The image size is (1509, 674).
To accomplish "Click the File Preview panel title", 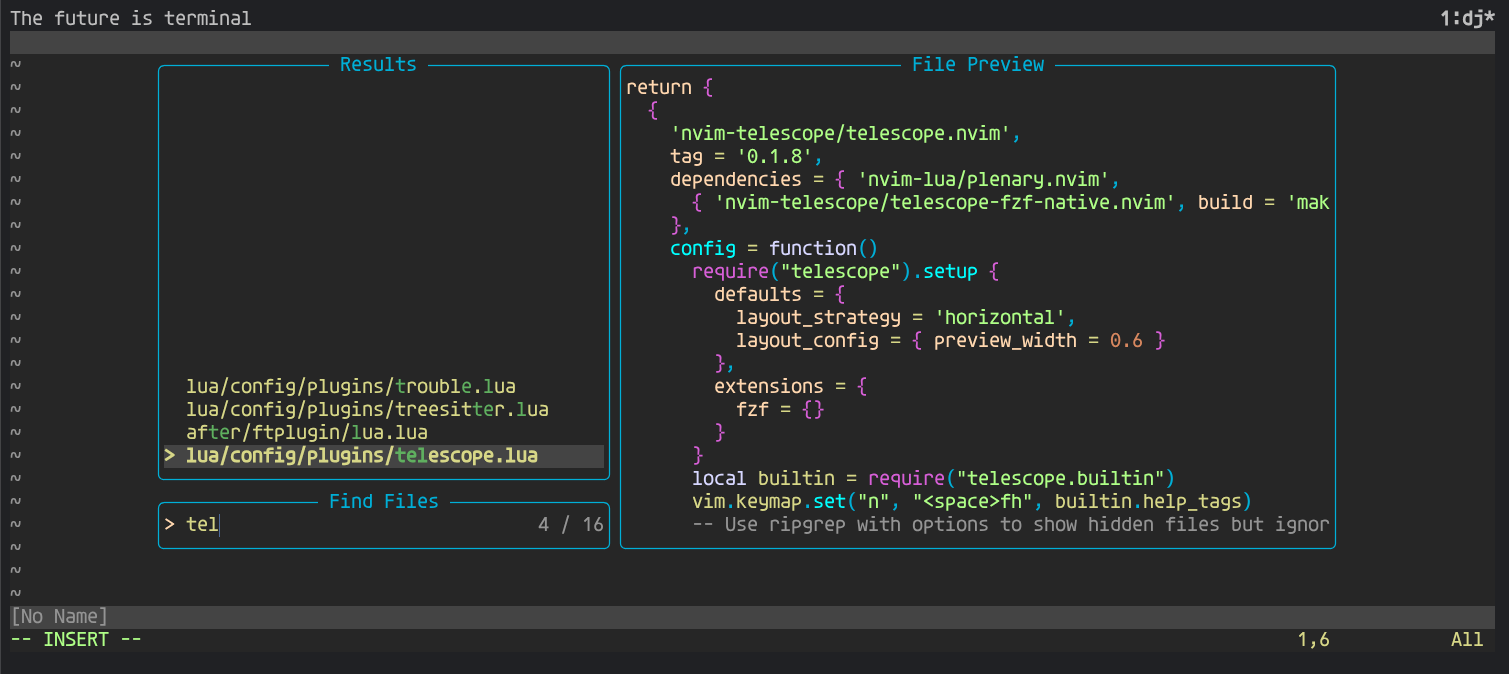I will pyautogui.click(x=978, y=64).
